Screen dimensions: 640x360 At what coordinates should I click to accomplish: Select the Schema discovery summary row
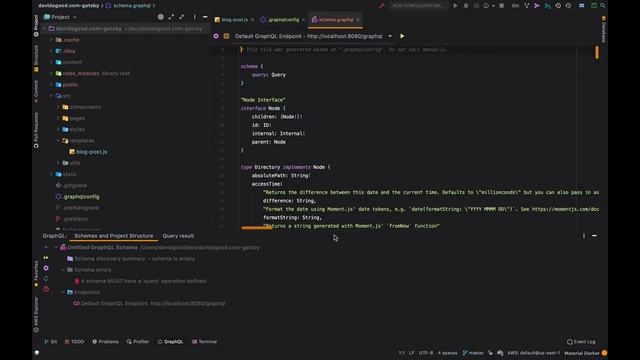[131, 259]
